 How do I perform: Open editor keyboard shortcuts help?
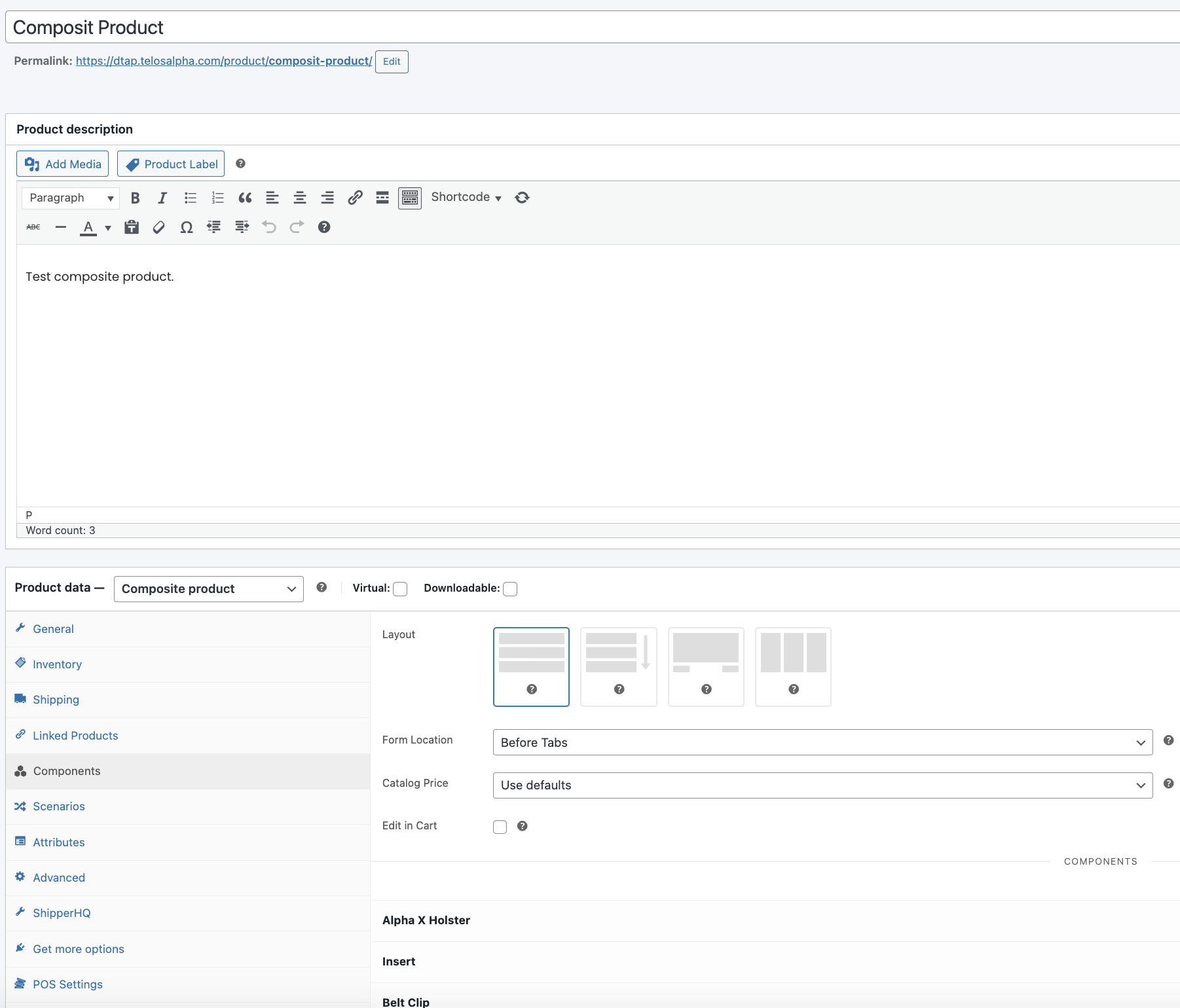[x=324, y=227]
